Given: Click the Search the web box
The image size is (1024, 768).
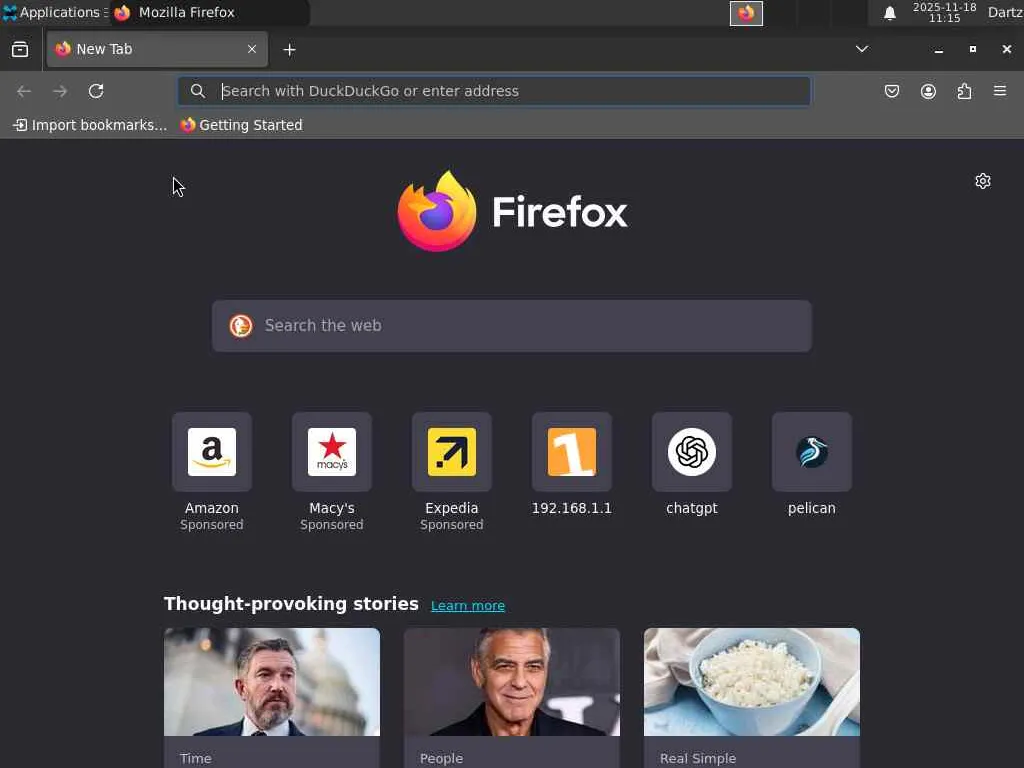Looking at the screenshot, I should [512, 326].
